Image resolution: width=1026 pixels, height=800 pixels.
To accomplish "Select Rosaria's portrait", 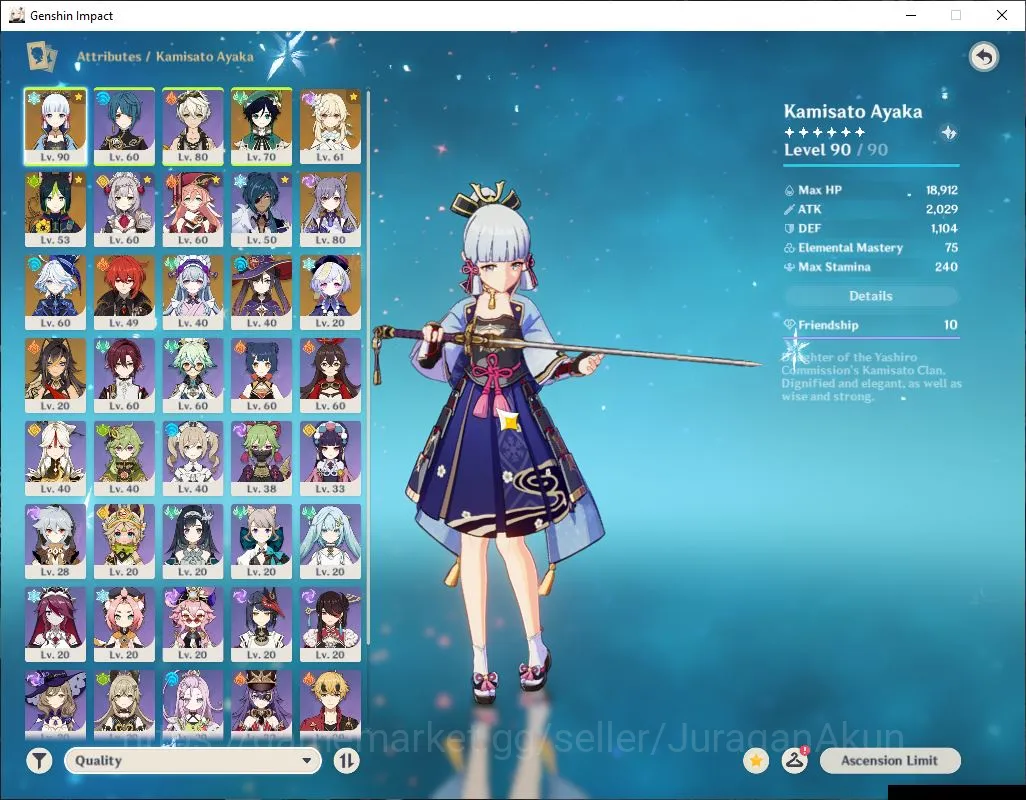I will pyautogui.click(x=56, y=625).
